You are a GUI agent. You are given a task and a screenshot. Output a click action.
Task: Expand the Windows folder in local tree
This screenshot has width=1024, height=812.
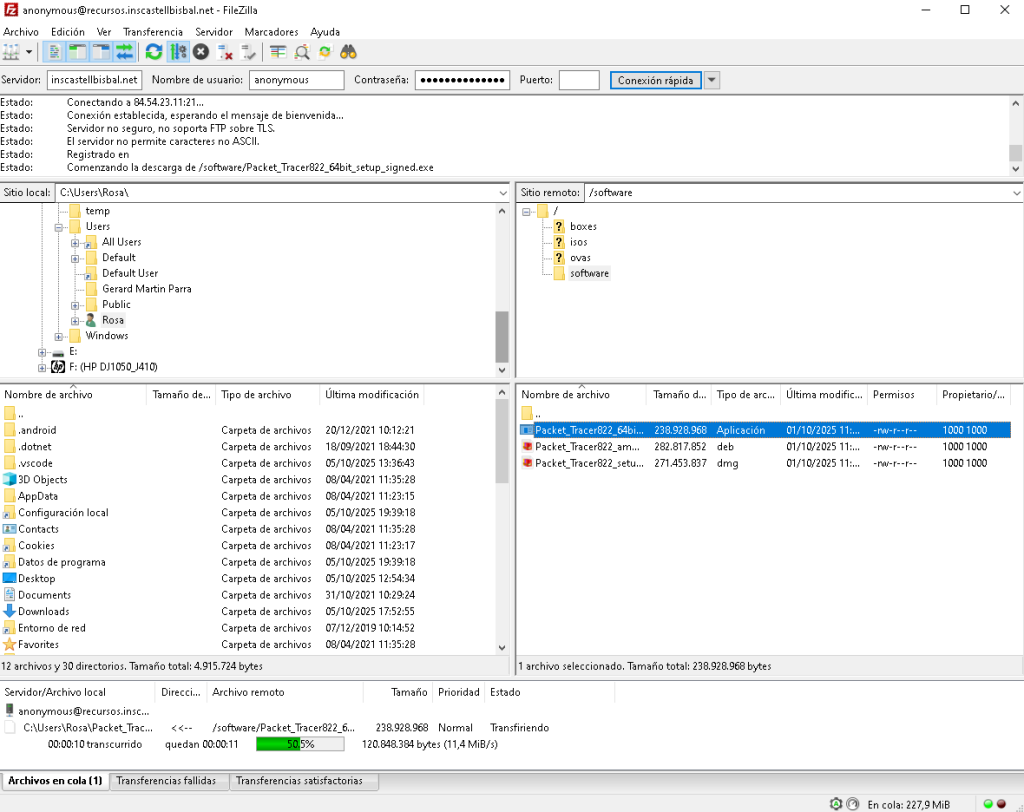point(60,336)
